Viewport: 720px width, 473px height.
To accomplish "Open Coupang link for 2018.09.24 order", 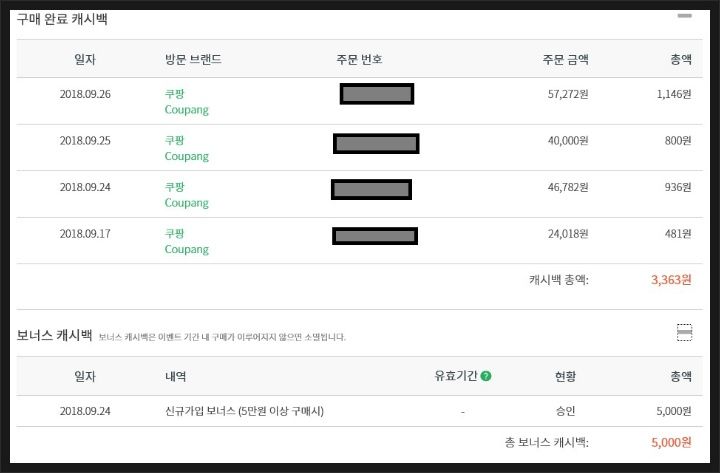I will (186, 203).
